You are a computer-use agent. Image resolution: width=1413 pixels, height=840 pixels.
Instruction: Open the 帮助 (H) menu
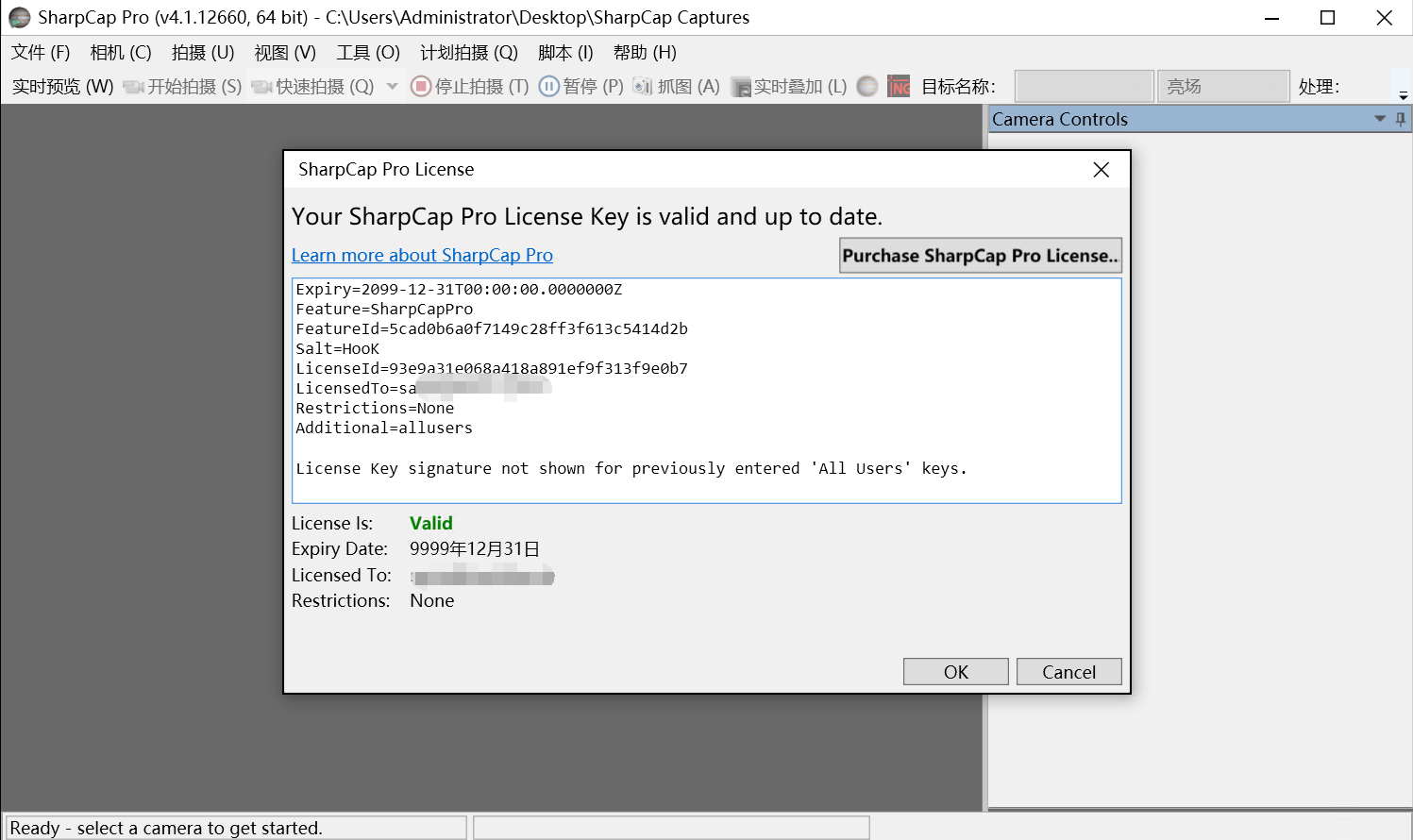click(x=645, y=53)
